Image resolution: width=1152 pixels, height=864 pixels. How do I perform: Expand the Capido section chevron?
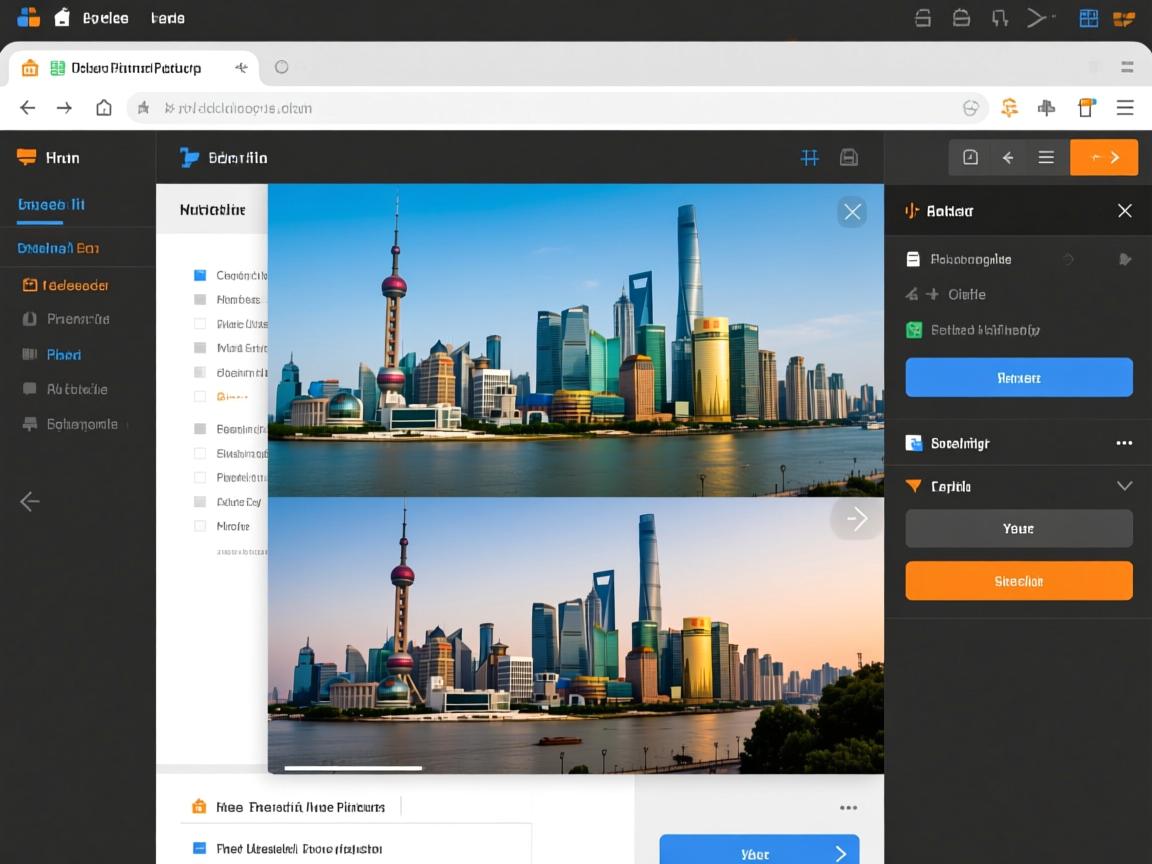[x=1124, y=486]
